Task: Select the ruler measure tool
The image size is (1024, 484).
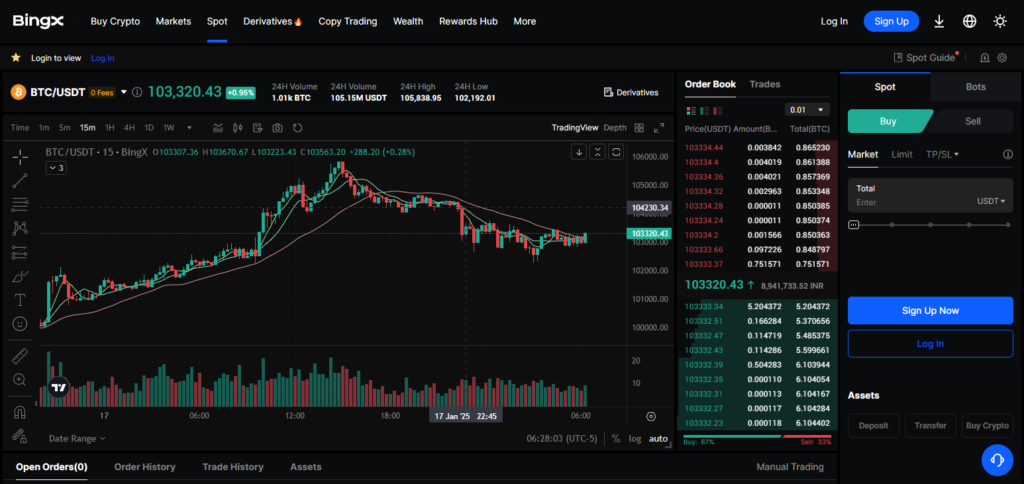Action: 20,356
